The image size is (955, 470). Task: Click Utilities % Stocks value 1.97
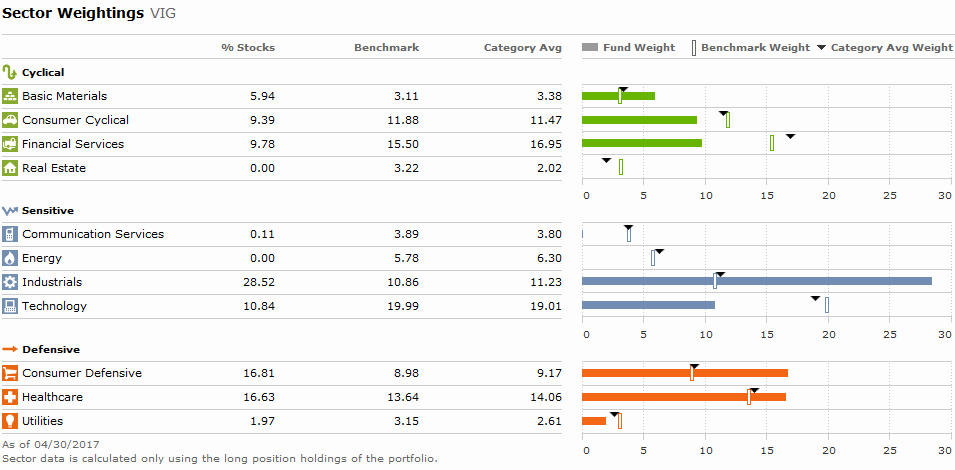[262, 421]
